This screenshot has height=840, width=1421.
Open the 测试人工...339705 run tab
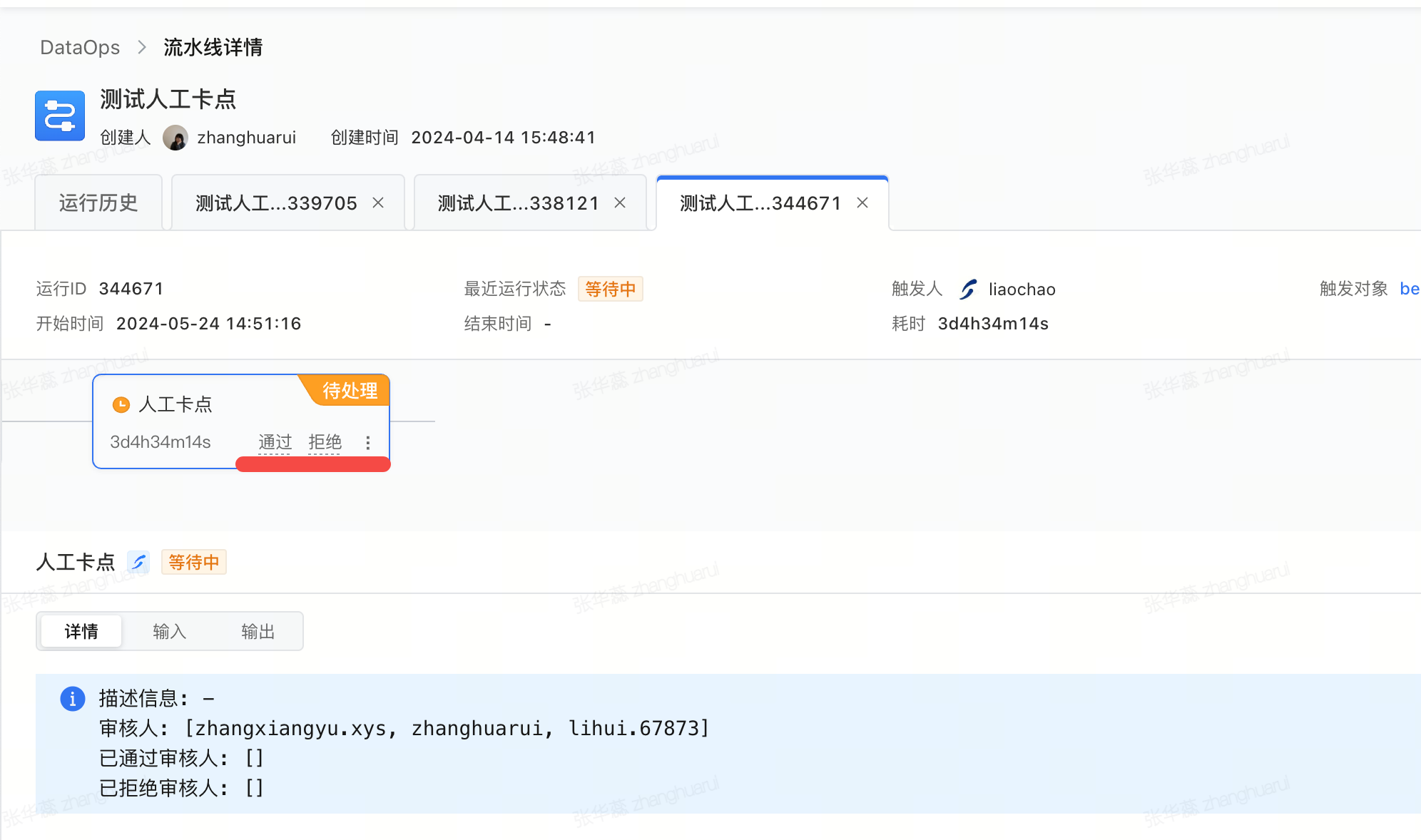[x=276, y=203]
